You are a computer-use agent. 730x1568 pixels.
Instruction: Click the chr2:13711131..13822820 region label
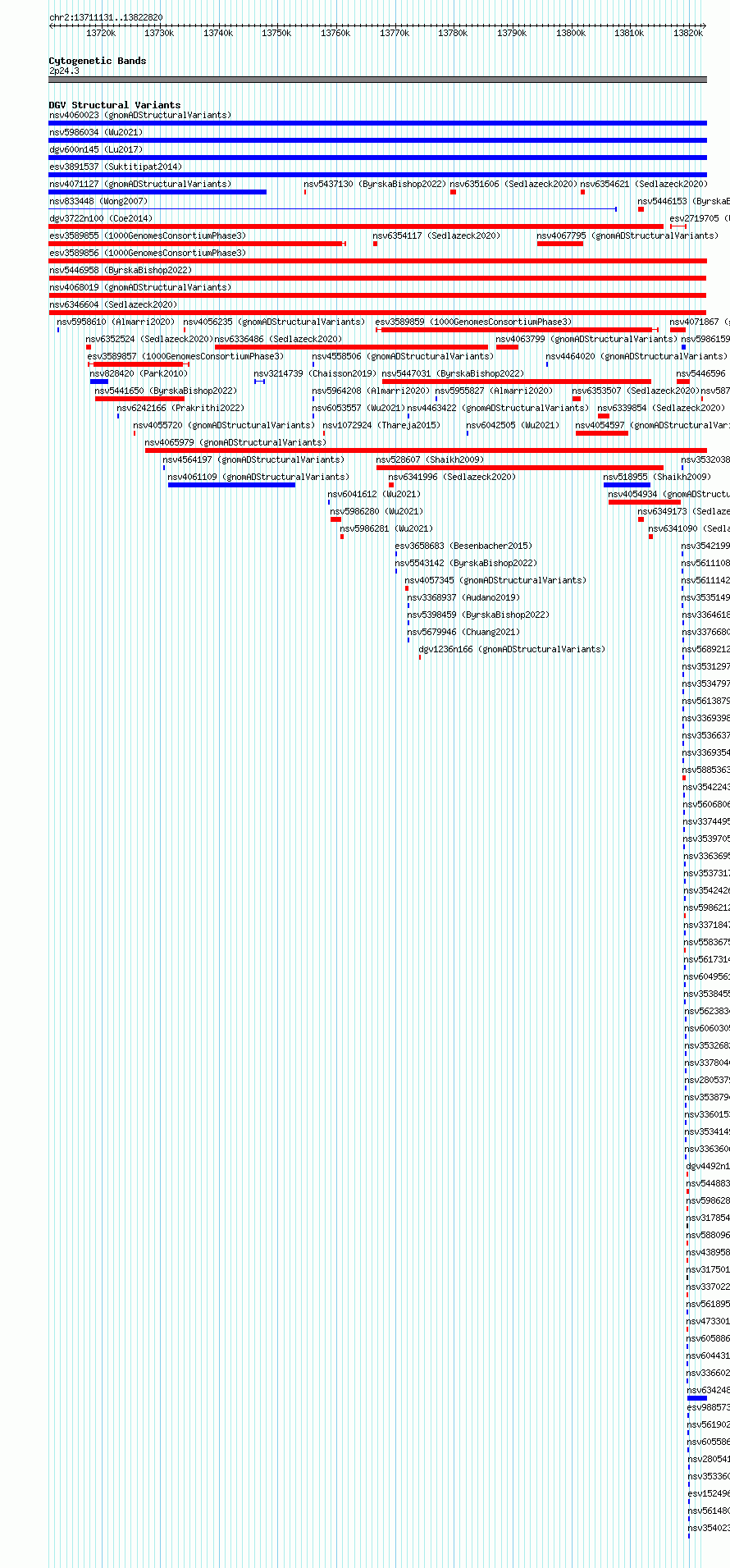(106, 17)
